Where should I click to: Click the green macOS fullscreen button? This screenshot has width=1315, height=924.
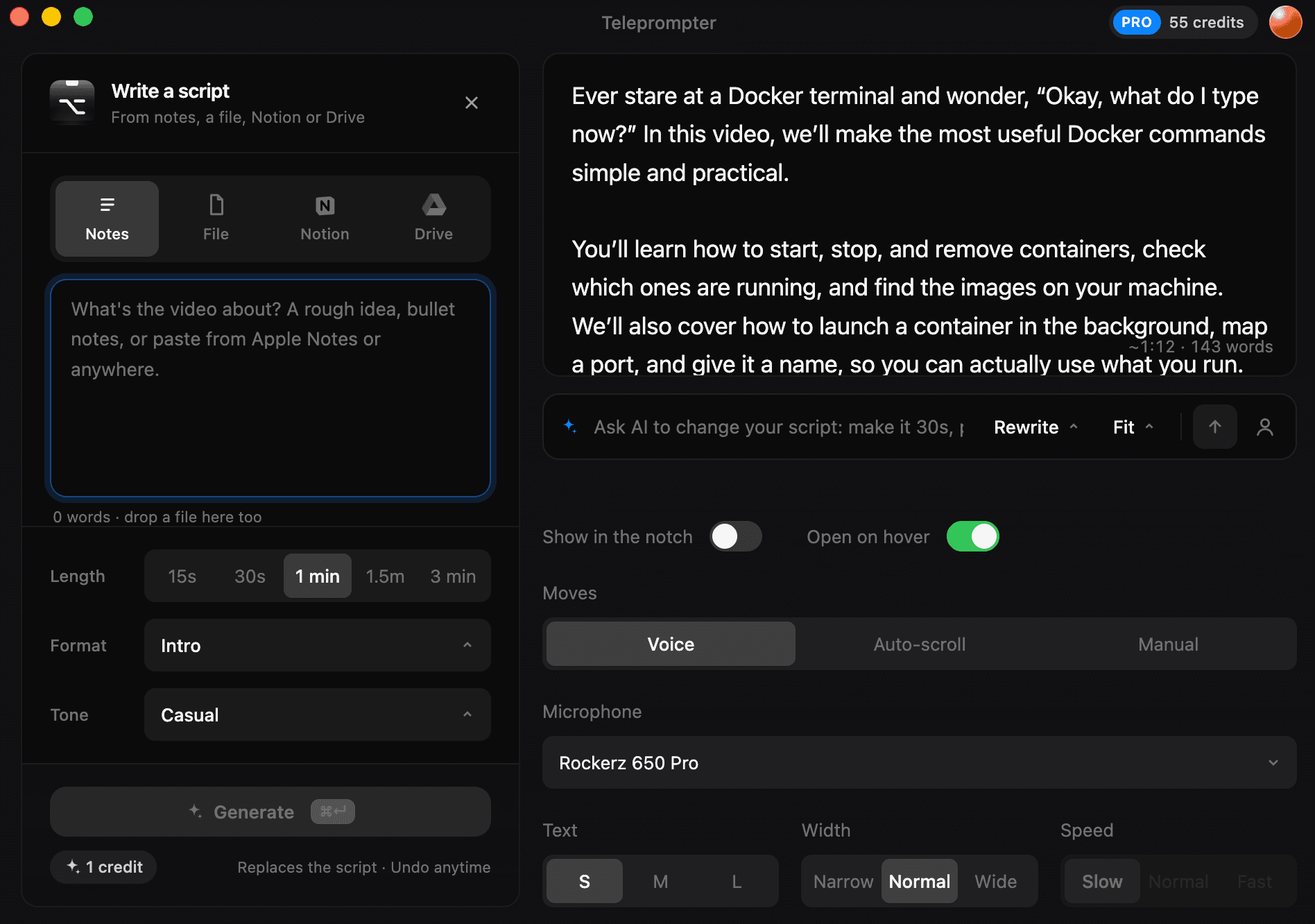pos(83,17)
